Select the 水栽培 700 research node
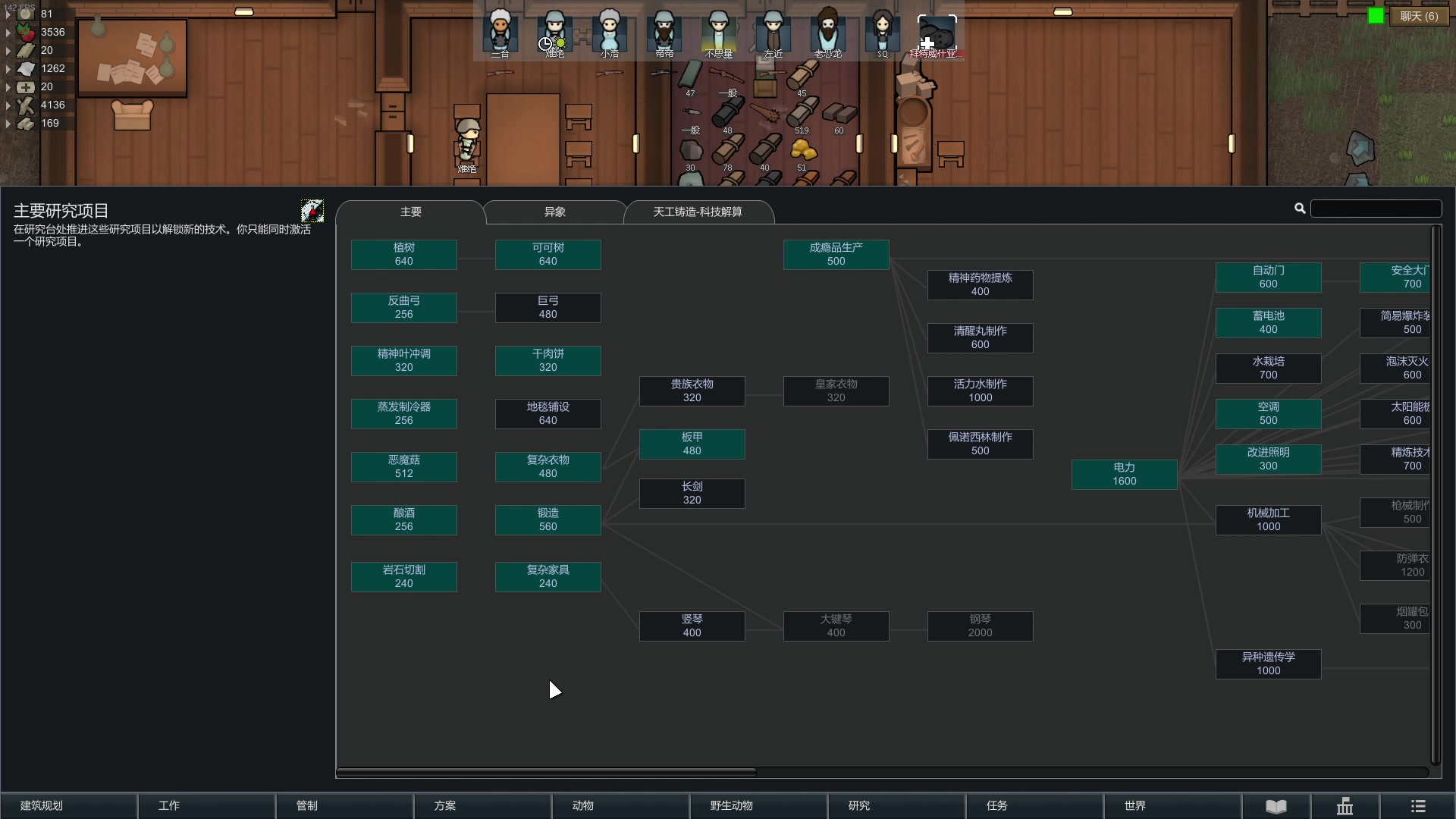The height and width of the screenshot is (819, 1456). coord(1268,369)
